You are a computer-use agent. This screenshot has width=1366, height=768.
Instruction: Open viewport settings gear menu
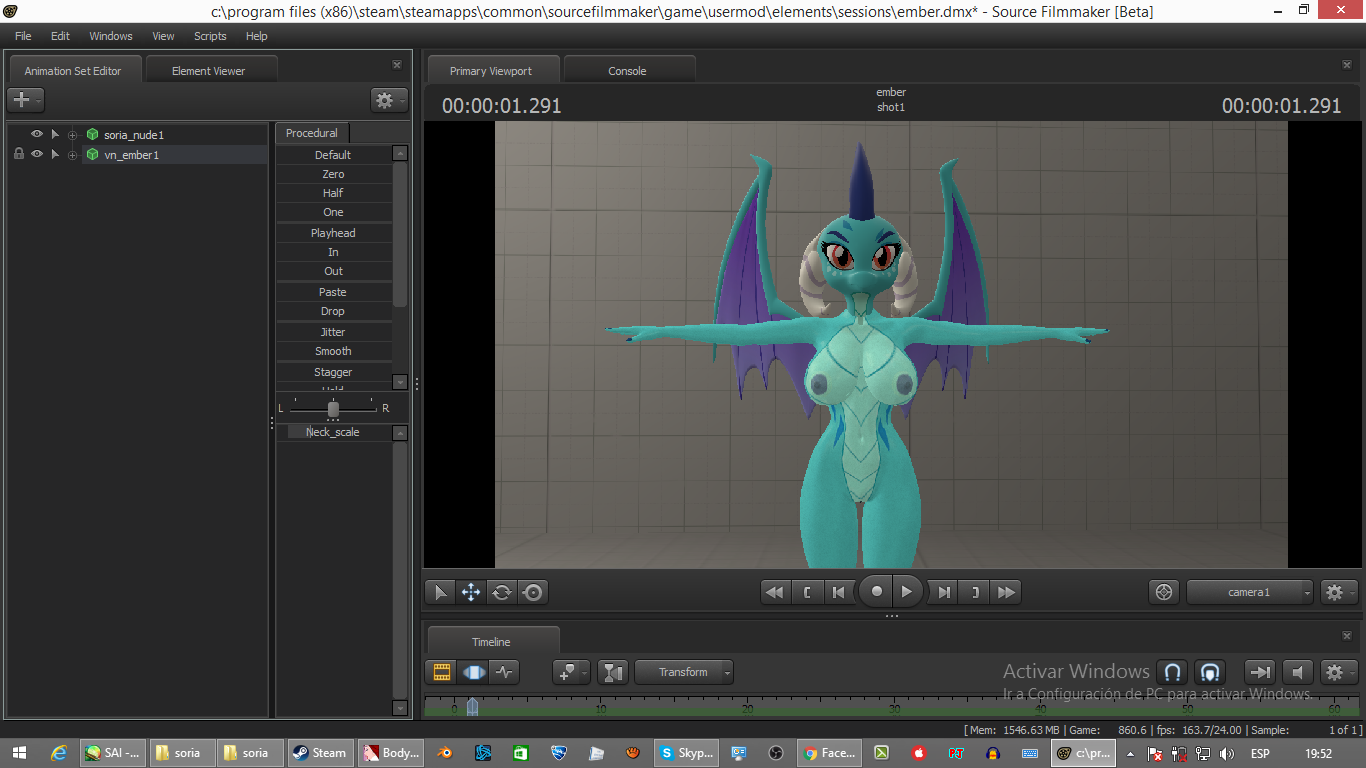pyautogui.click(x=1339, y=592)
